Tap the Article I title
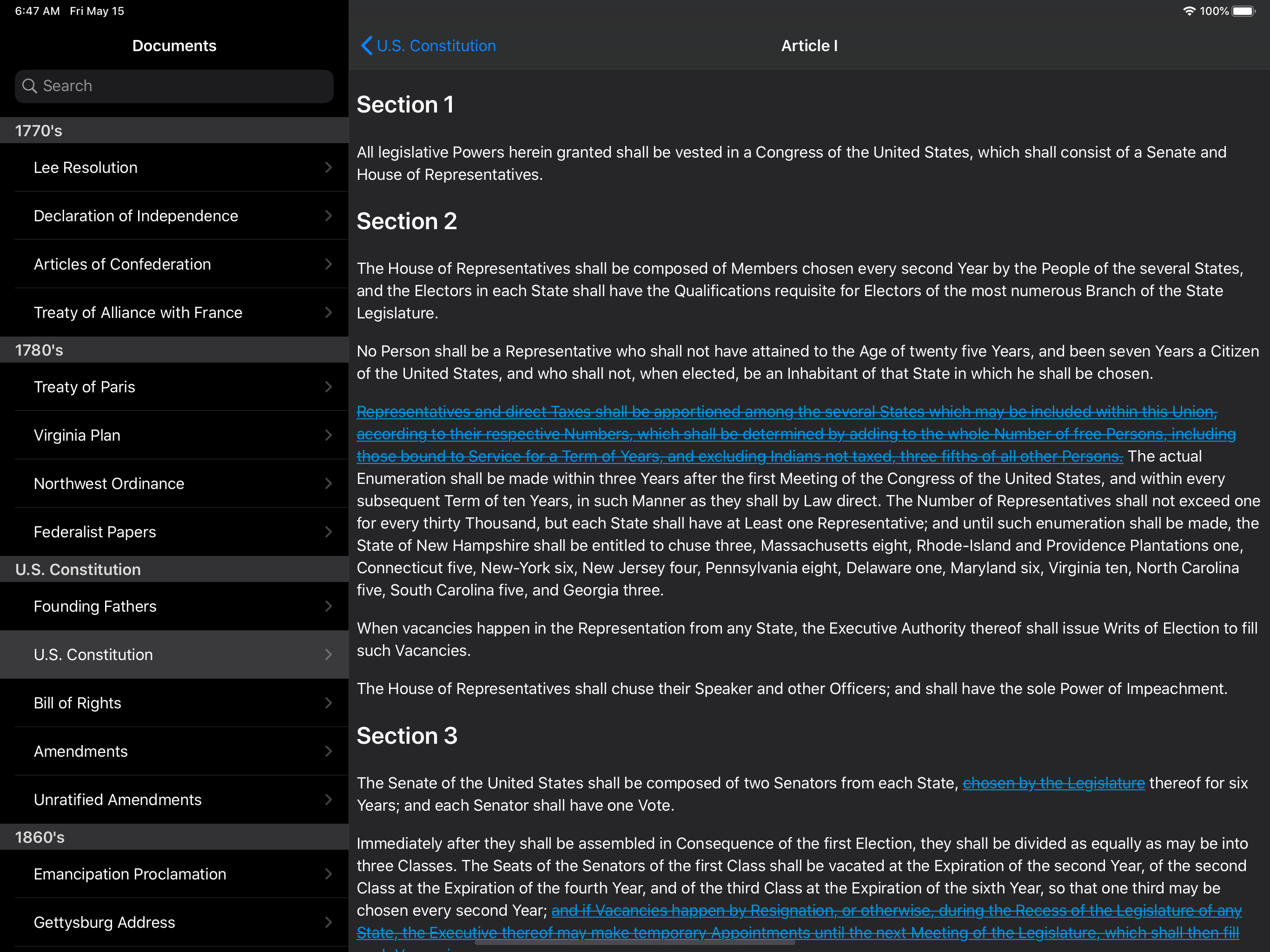 coord(809,46)
